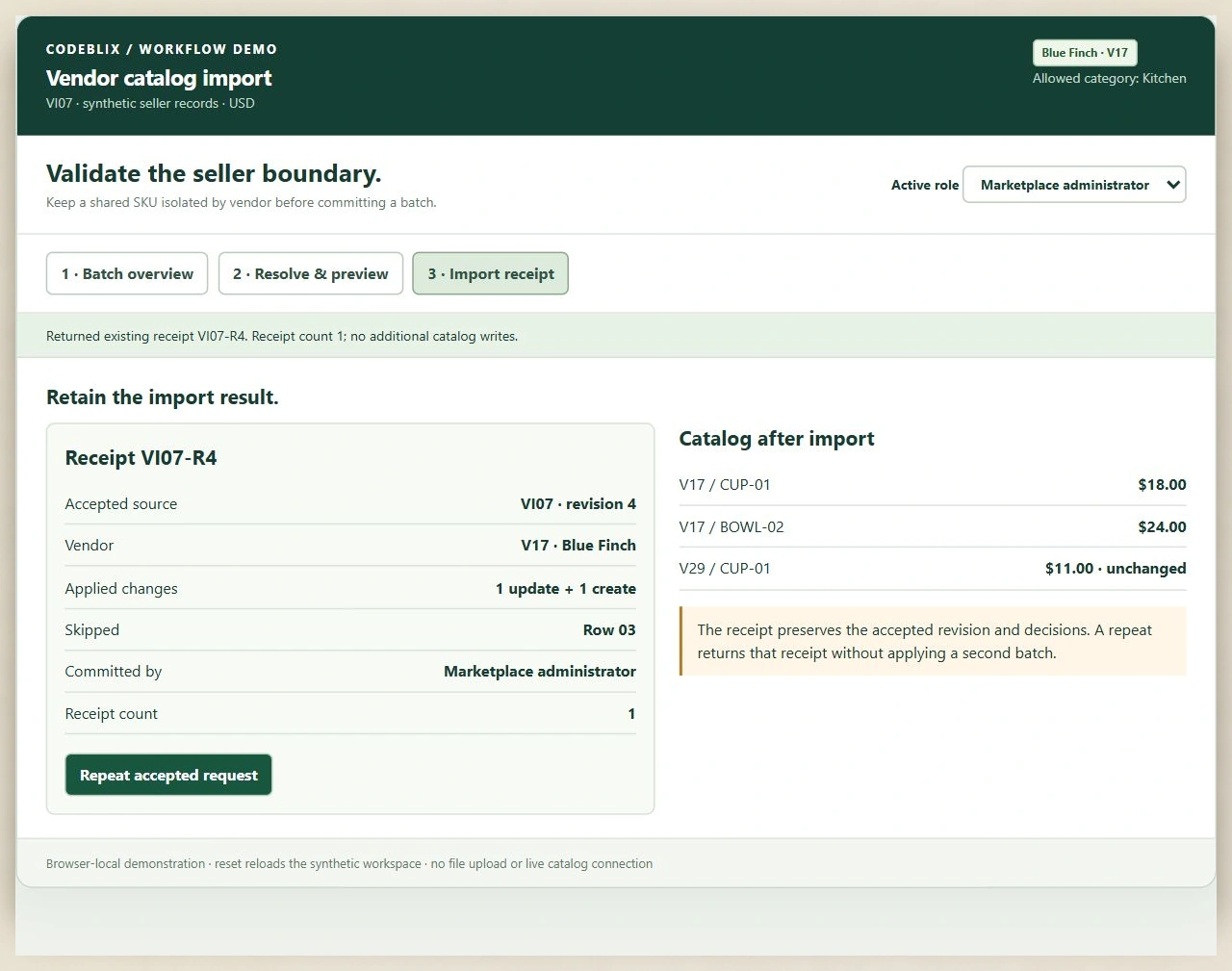Screen dimensions: 1232x971
Task: Click the Receipt count value
Action: pyautogui.click(x=631, y=714)
